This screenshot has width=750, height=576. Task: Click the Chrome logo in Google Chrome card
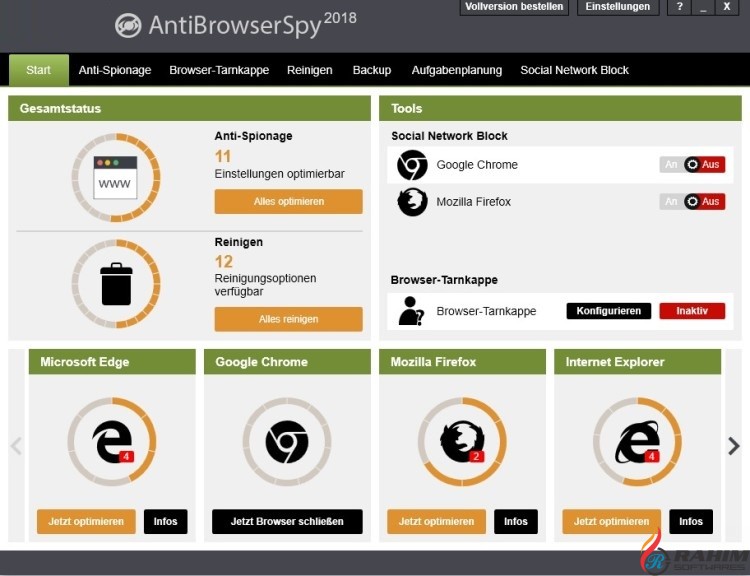(x=287, y=442)
